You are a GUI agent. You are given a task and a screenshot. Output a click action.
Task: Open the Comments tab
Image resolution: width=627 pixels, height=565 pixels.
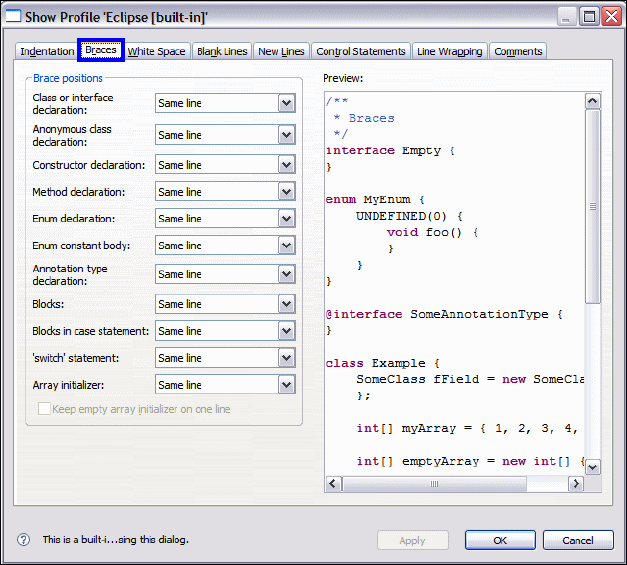point(518,52)
